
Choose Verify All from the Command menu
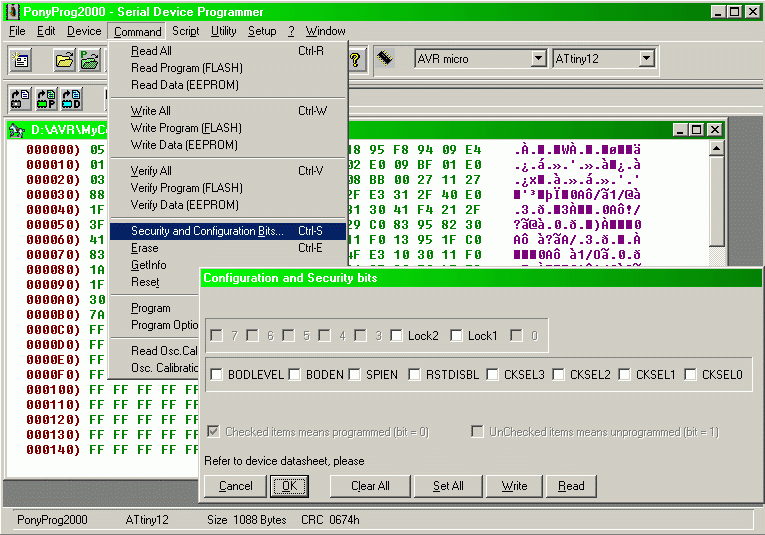[228, 171]
